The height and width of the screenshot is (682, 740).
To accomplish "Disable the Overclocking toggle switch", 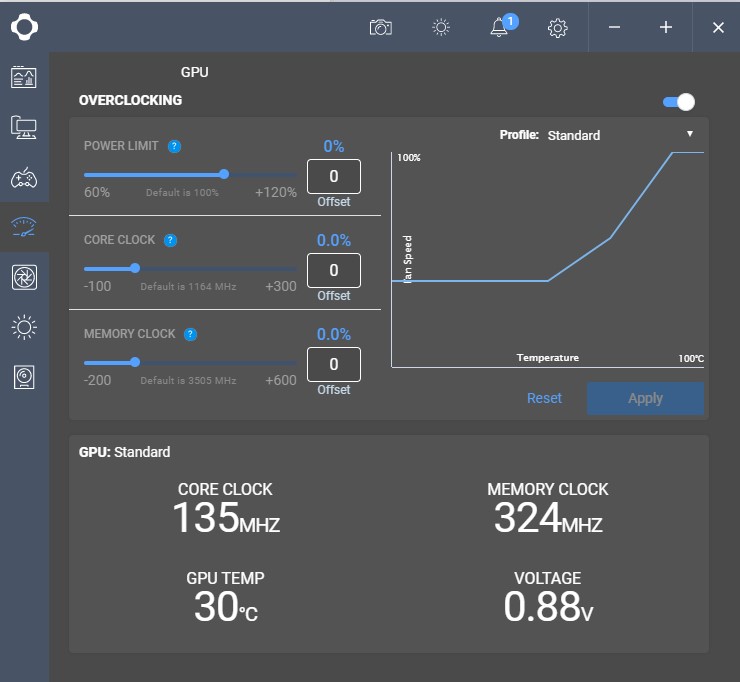I will click(678, 101).
